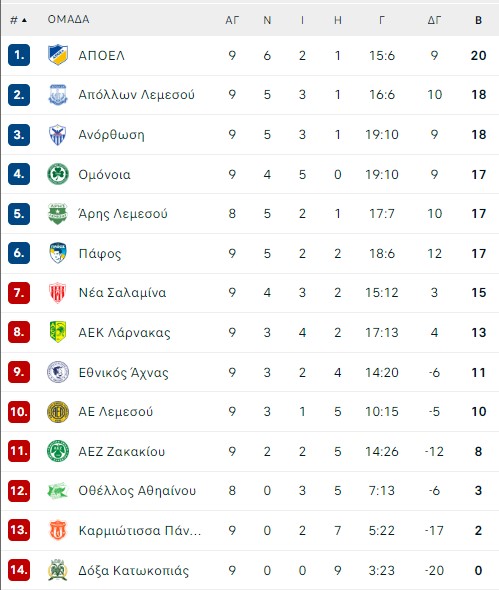Click the Καρμιώτισσα orange crest icon

coord(58,530)
